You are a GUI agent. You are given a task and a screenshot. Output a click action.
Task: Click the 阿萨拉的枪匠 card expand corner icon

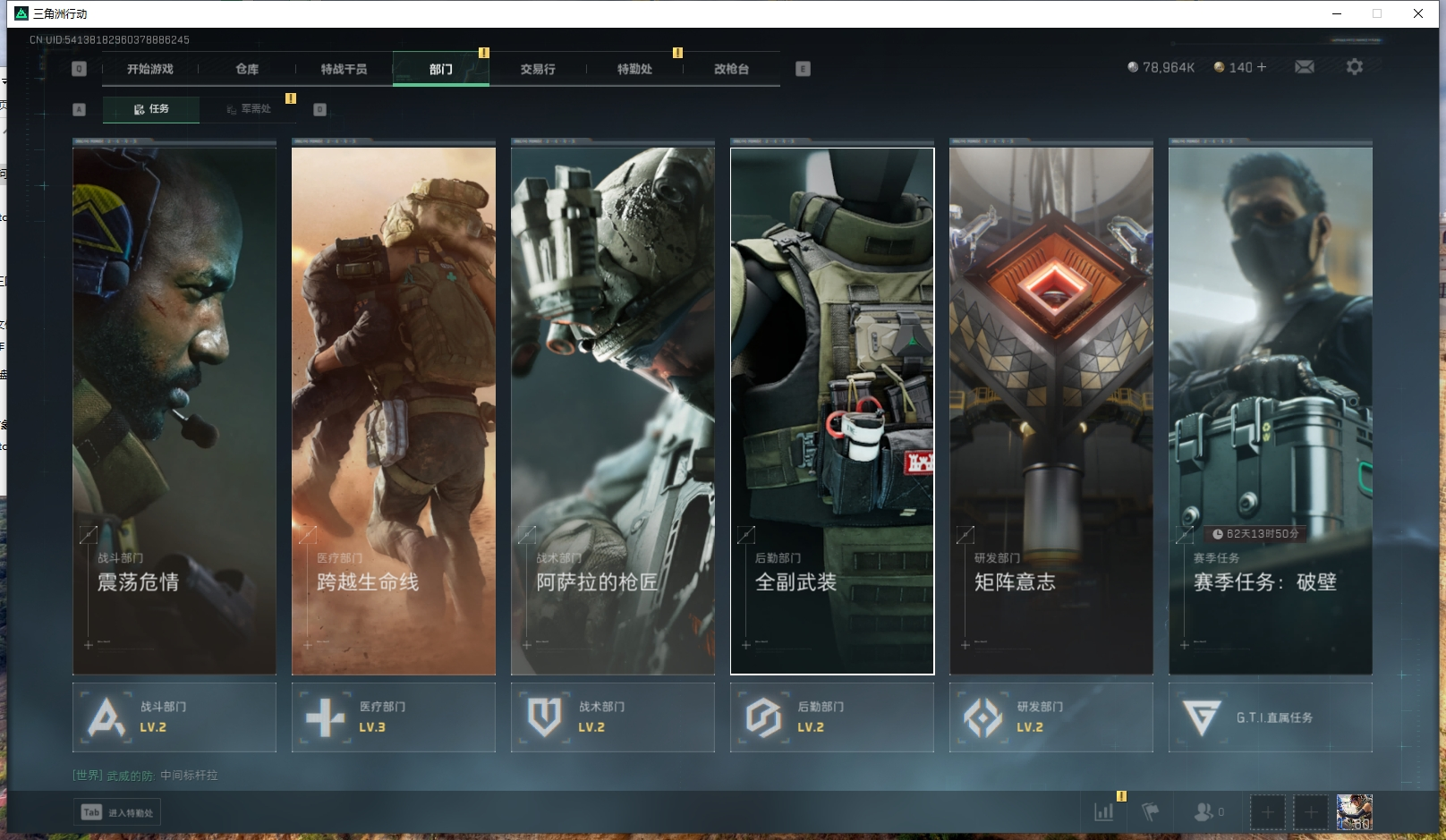527,535
